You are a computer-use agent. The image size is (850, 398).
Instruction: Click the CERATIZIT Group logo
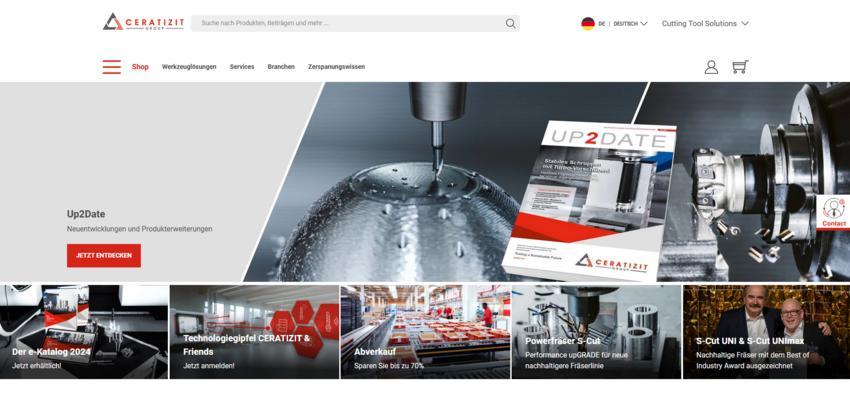point(144,22)
